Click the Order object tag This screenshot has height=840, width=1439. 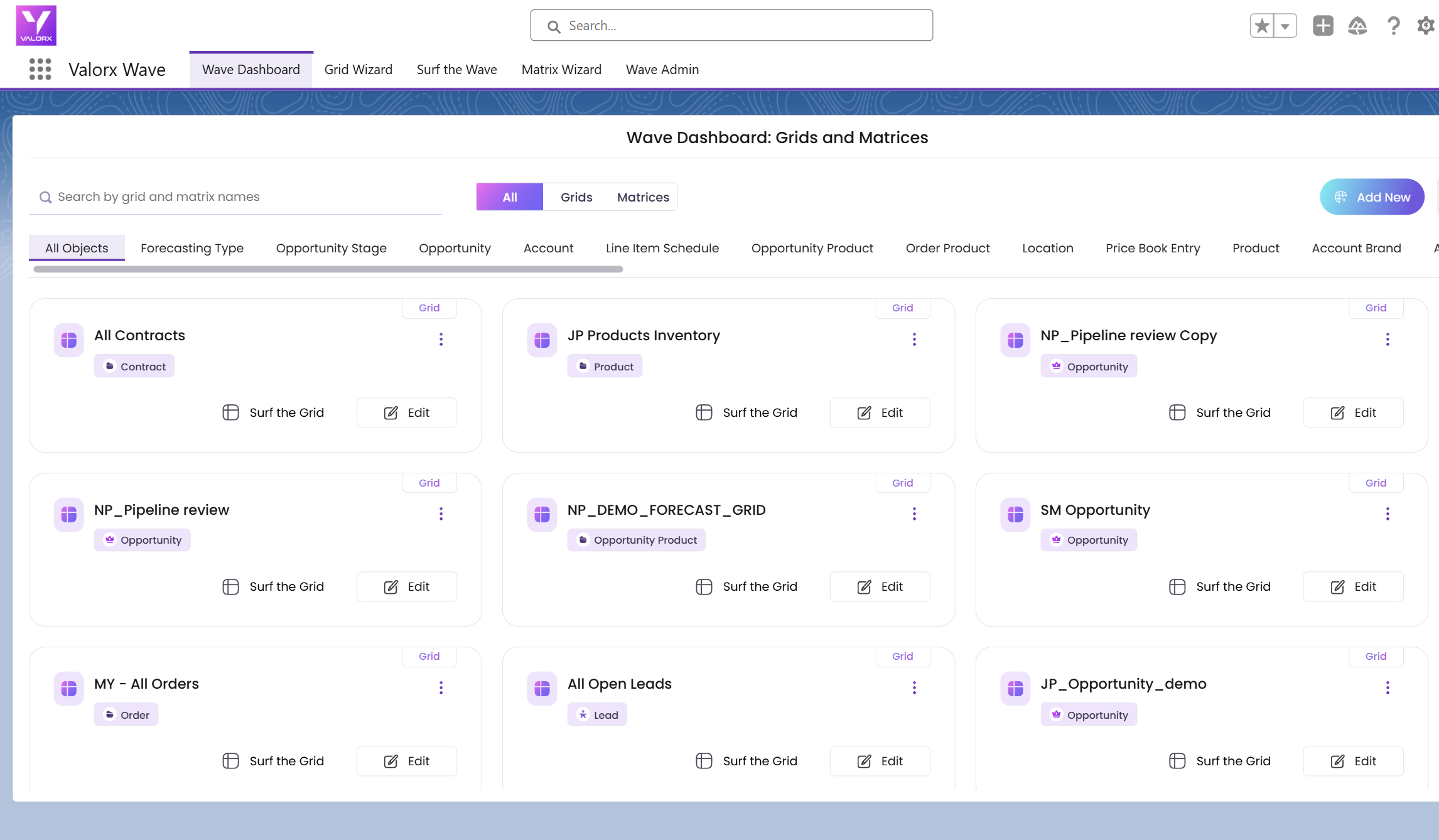click(x=126, y=715)
